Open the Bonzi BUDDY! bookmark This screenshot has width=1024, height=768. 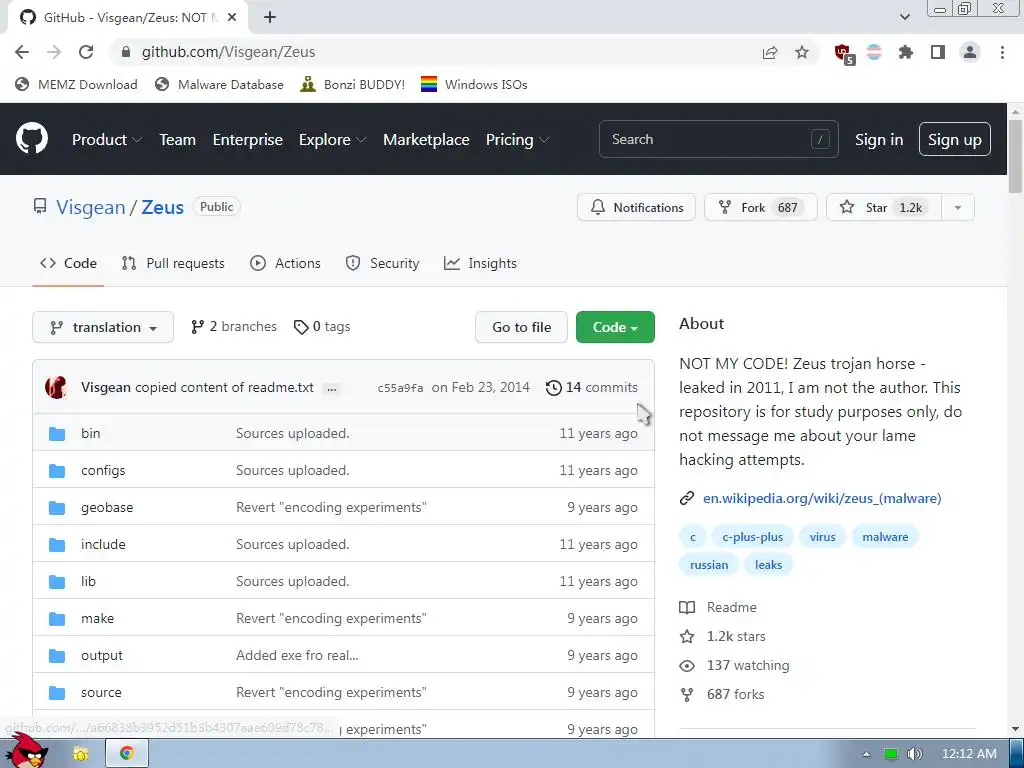pos(352,84)
